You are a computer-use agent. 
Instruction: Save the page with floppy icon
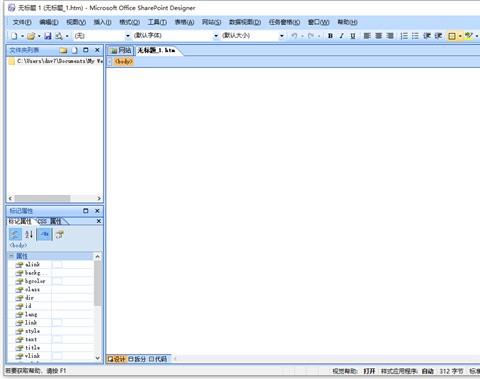tap(48, 36)
